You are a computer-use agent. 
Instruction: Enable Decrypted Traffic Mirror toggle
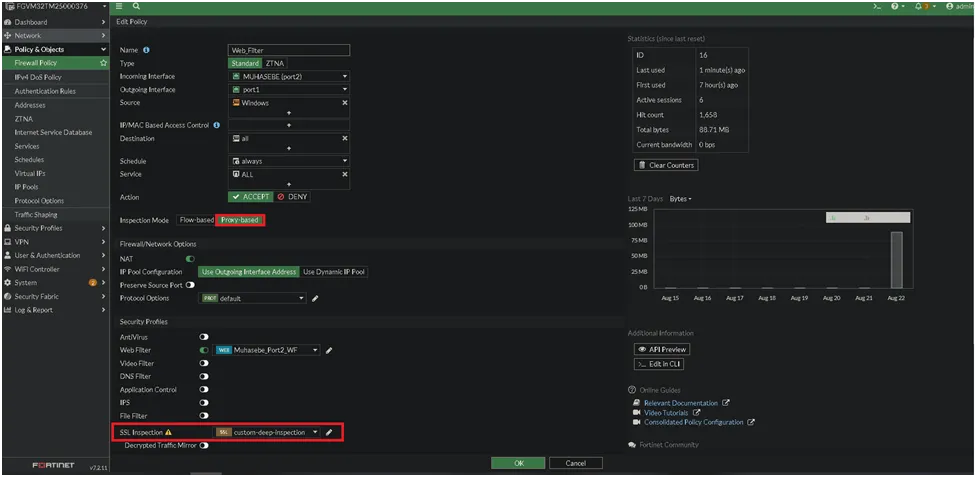[x=204, y=446]
